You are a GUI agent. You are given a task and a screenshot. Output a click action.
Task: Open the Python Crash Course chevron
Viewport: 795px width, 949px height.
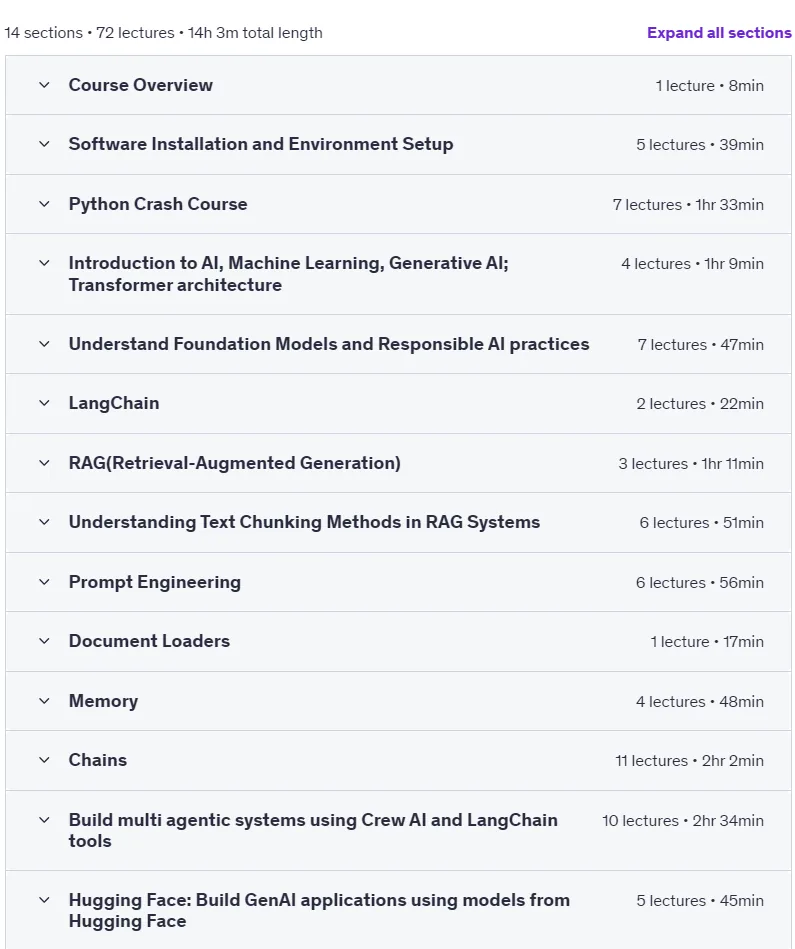[44, 204]
